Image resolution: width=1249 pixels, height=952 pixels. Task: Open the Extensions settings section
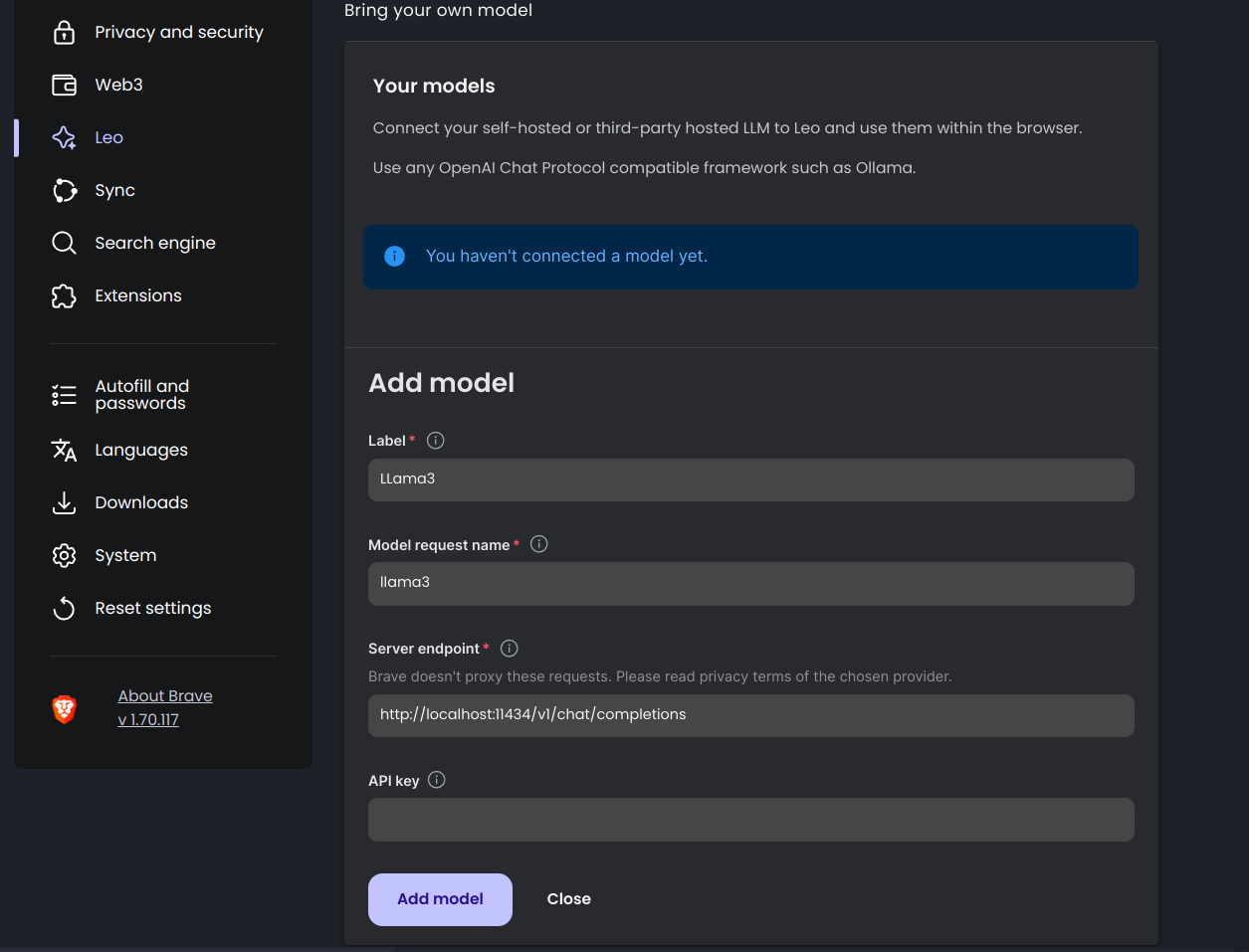tap(138, 295)
